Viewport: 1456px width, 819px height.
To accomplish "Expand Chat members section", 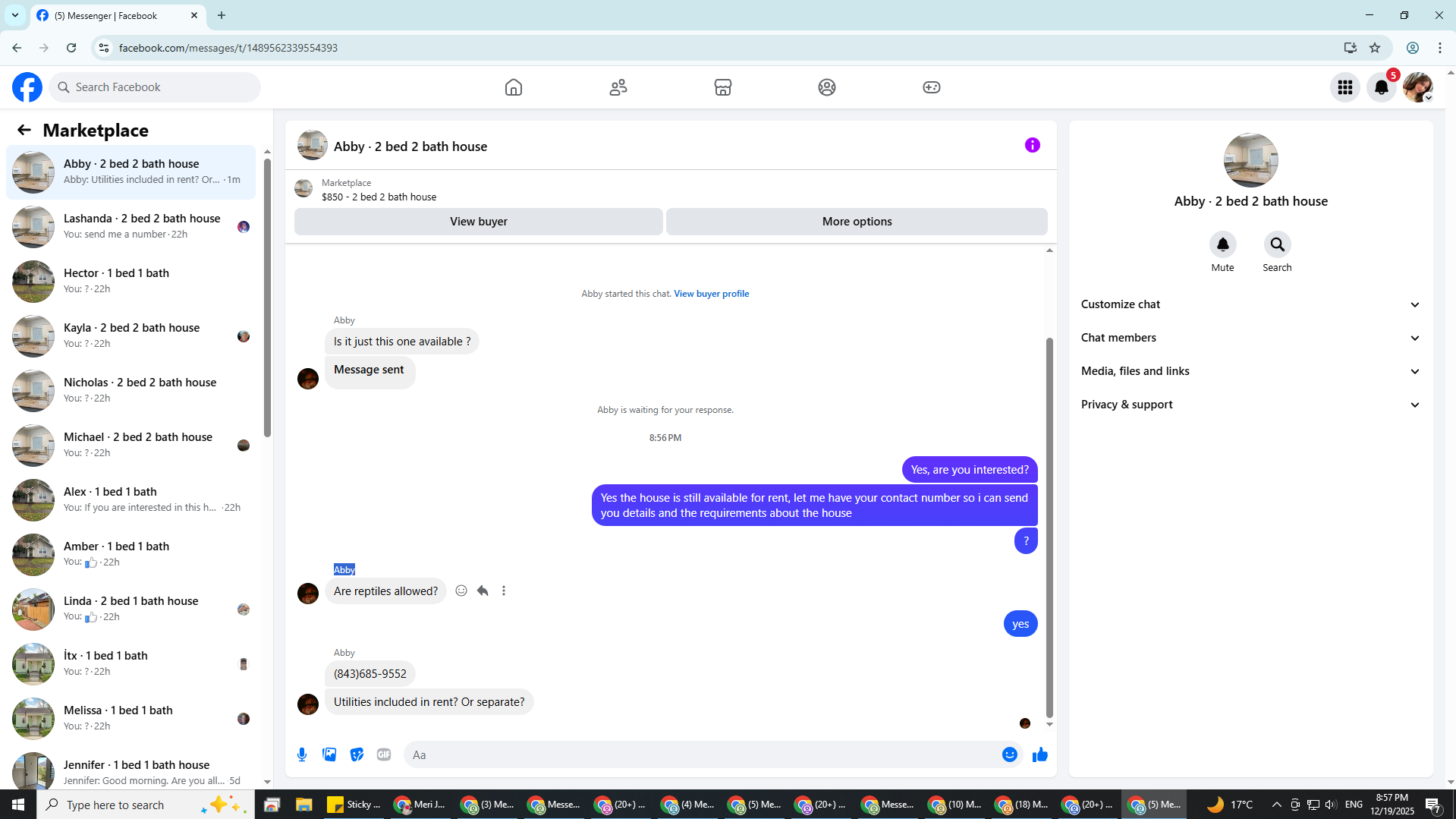I will tap(1251, 338).
